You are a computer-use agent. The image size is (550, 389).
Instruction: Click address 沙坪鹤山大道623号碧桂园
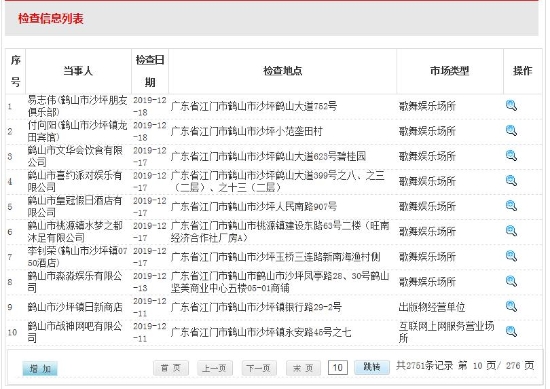click(311, 156)
